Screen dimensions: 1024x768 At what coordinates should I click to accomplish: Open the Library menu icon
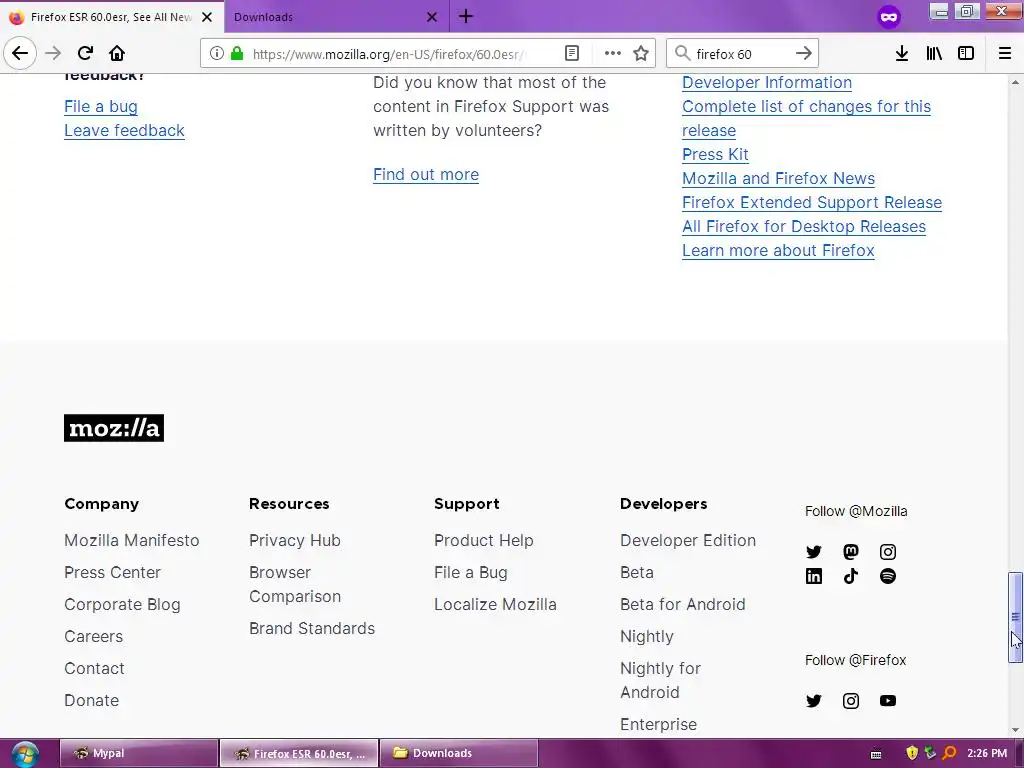[x=934, y=54]
